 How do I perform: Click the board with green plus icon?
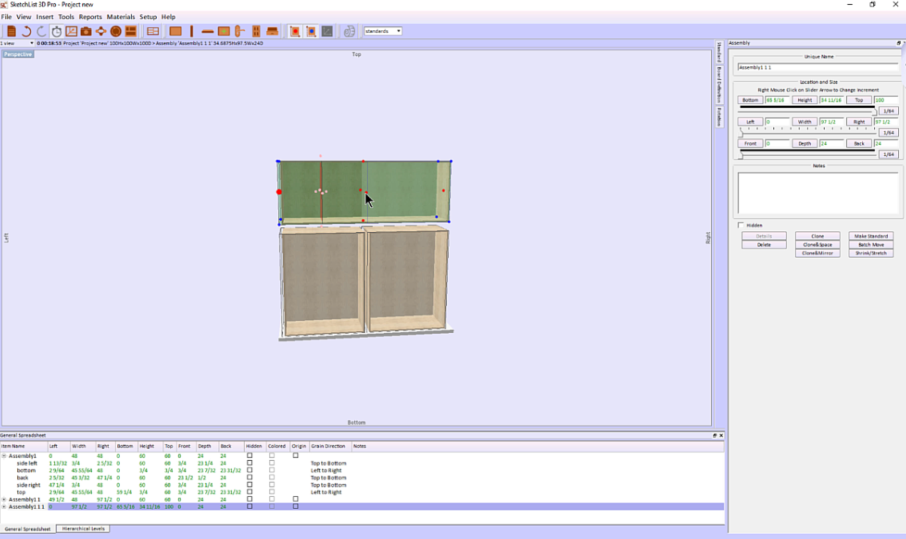tap(224, 31)
